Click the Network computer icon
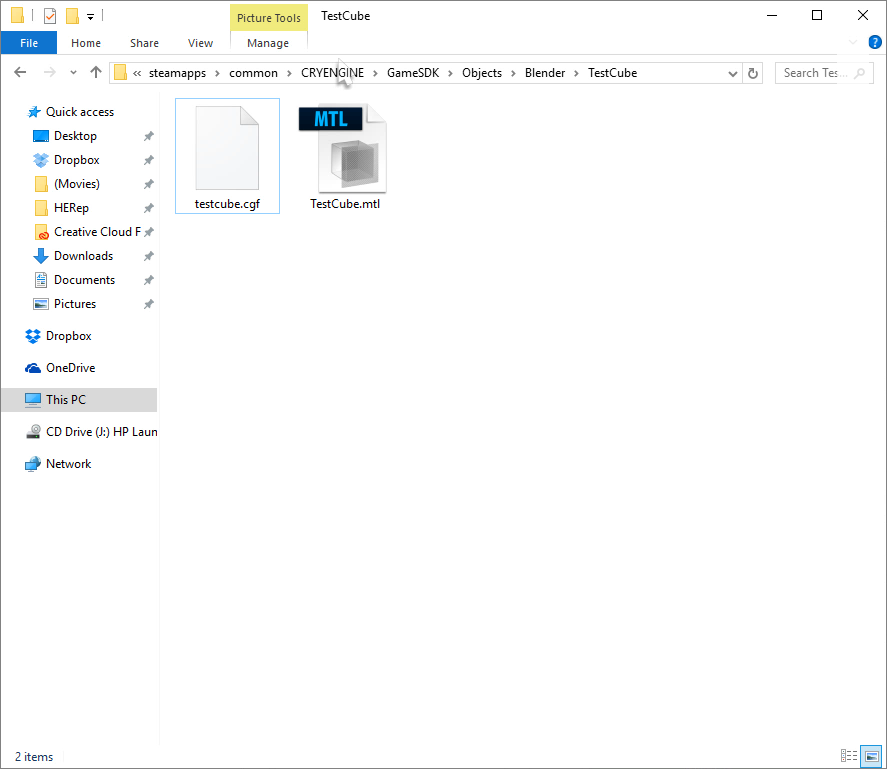887x769 pixels. [x=33, y=464]
